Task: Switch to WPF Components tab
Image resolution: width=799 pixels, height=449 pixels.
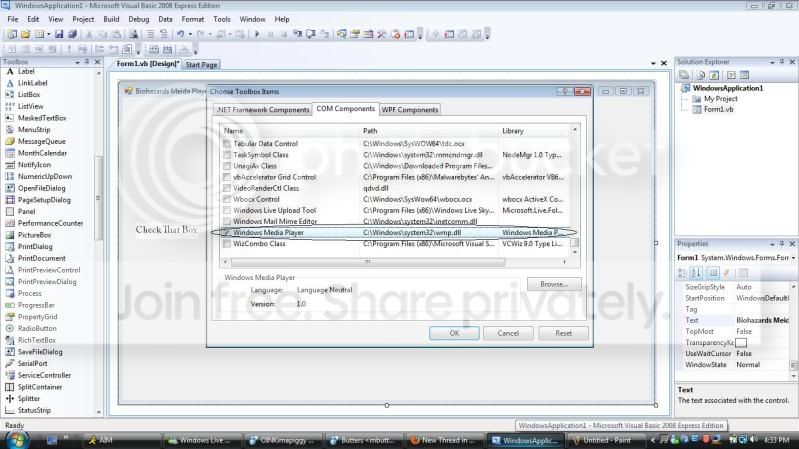Action: pos(410,110)
